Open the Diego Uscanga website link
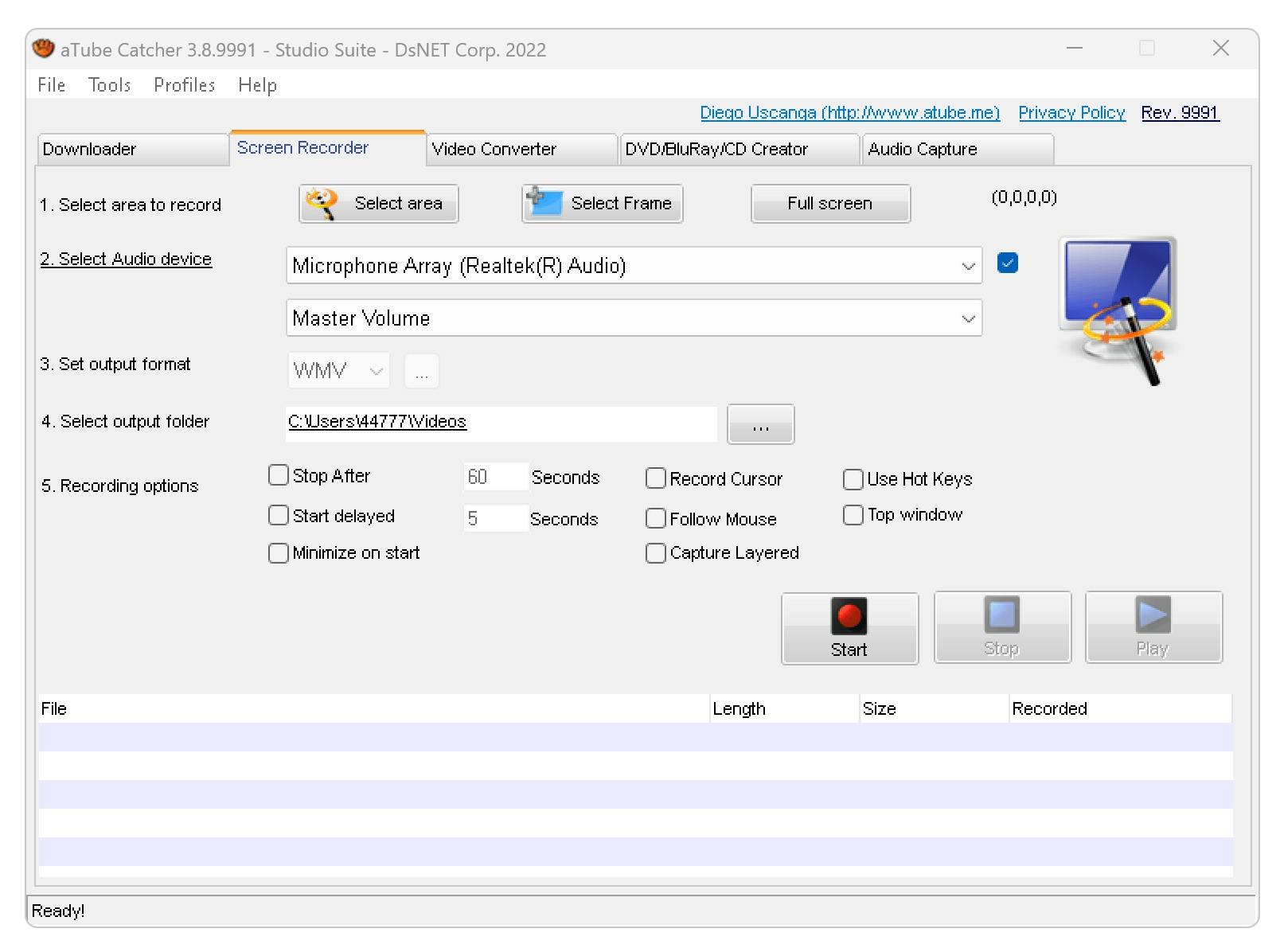 click(850, 113)
